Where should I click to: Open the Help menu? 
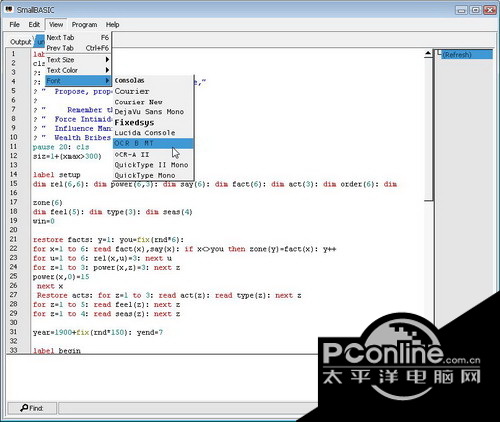pos(112,25)
